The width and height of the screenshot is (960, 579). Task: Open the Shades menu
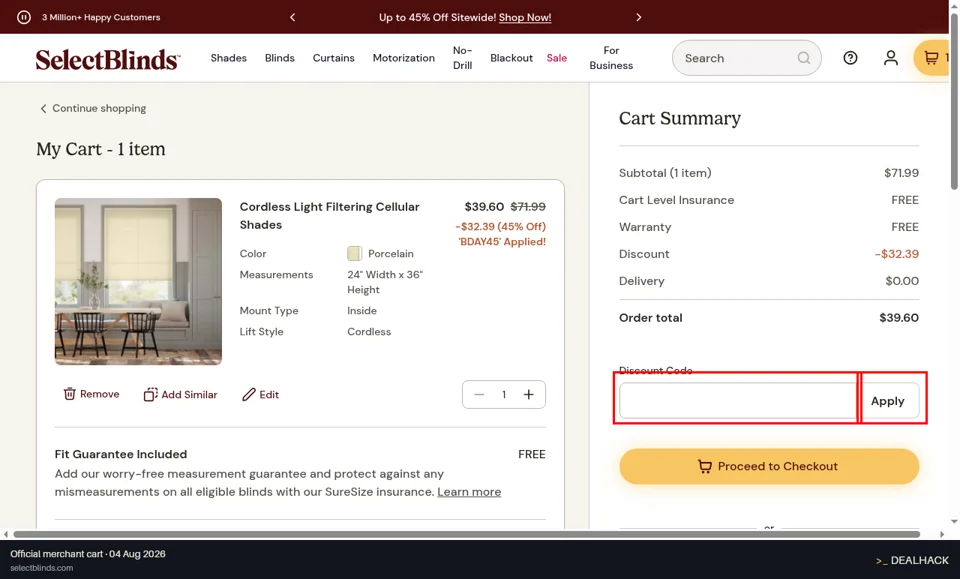click(x=228, y=58)
